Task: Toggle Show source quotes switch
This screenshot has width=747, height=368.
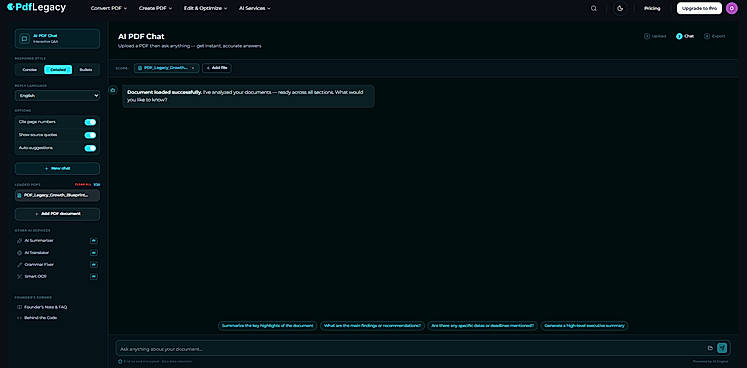Action: (x=90, y=135)
